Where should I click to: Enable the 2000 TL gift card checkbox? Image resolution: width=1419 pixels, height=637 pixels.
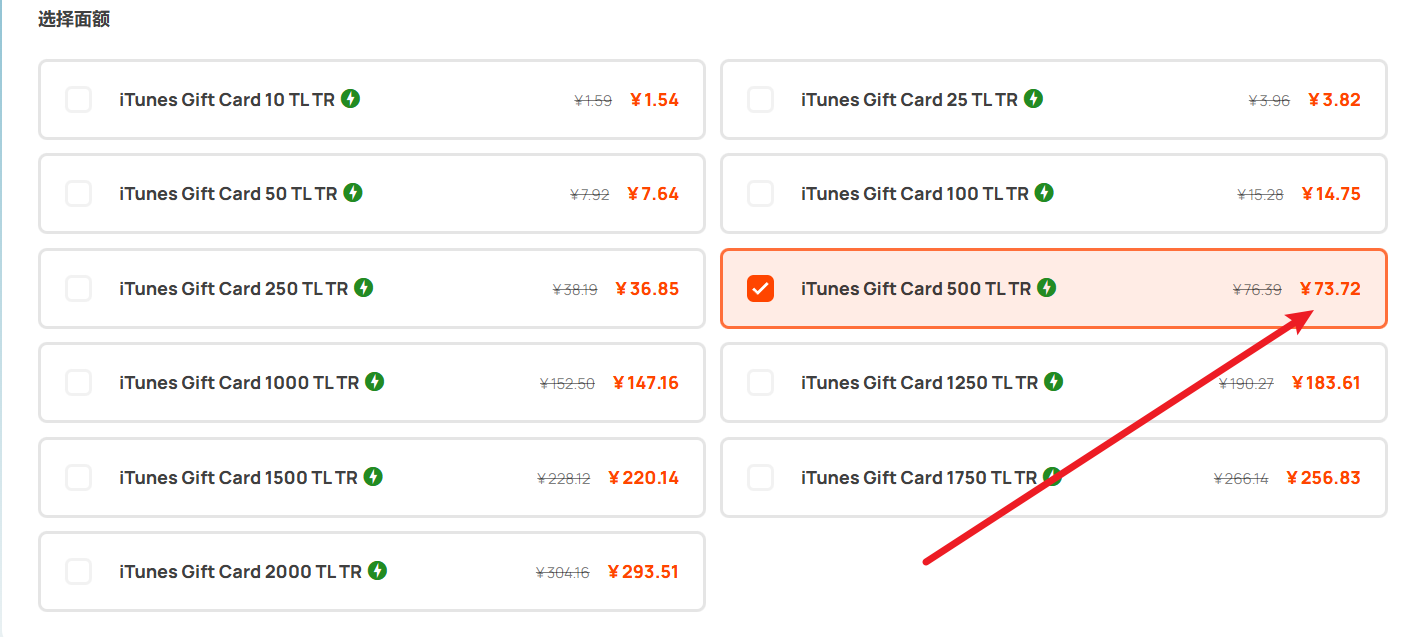coord(78,571)
